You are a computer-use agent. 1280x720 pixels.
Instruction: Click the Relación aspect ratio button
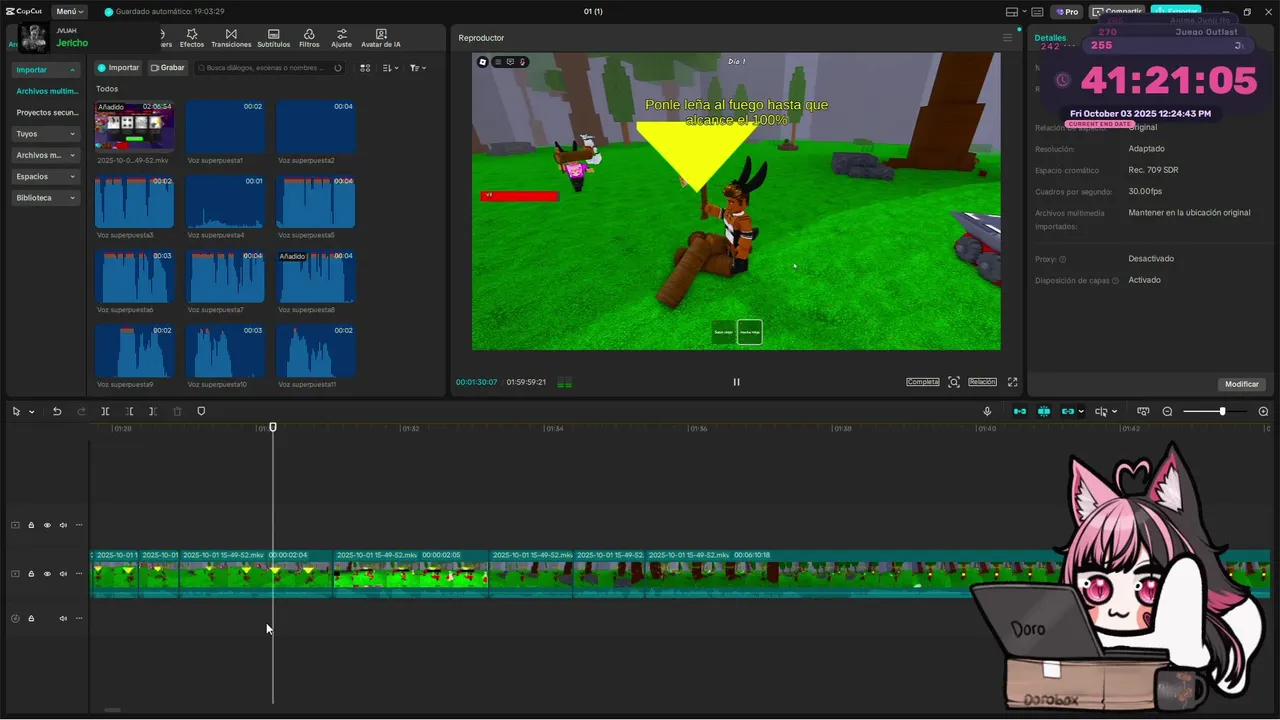click(x=982, y=382)
